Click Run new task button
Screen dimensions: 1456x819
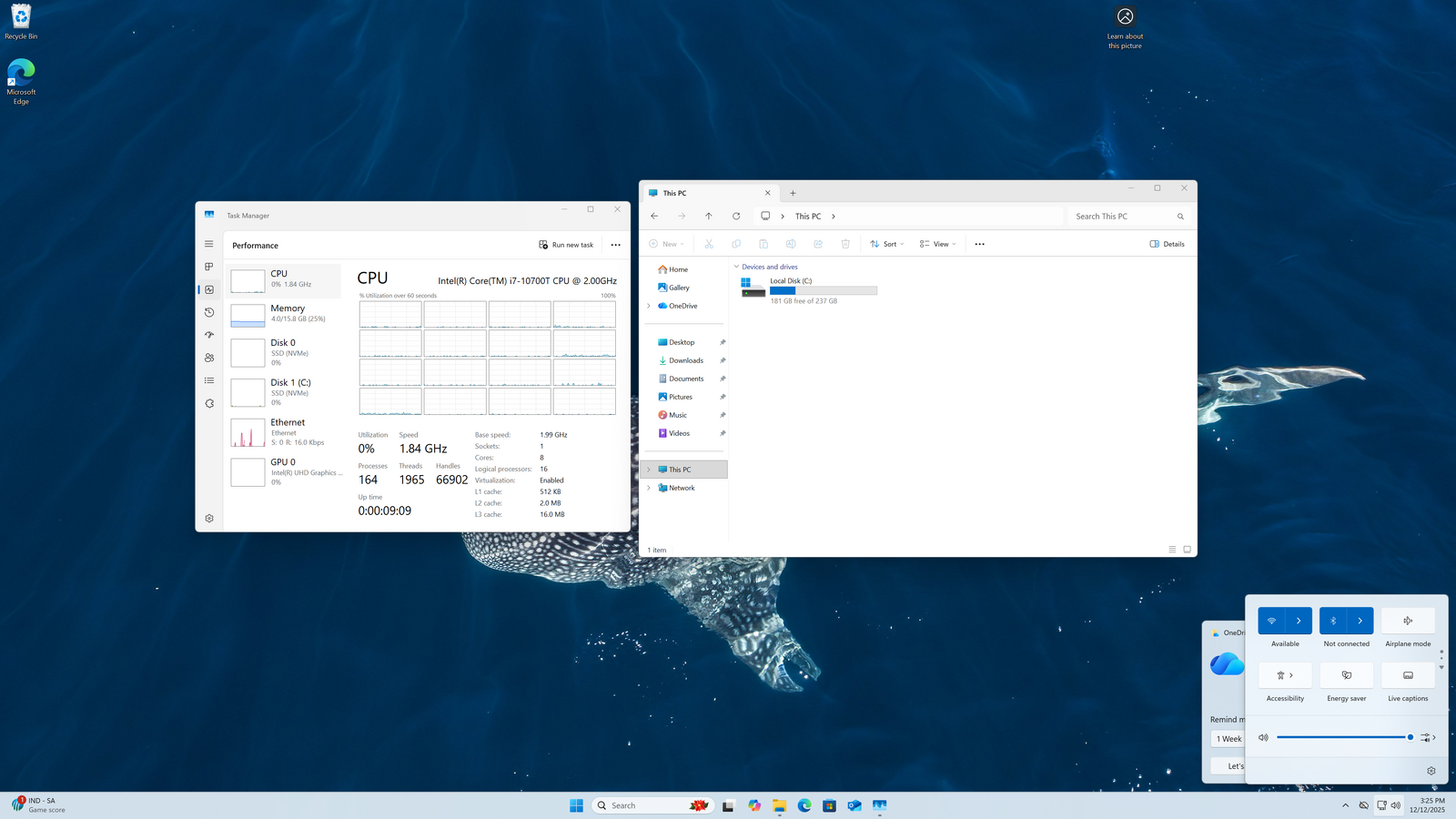click(x=566, y=245)
